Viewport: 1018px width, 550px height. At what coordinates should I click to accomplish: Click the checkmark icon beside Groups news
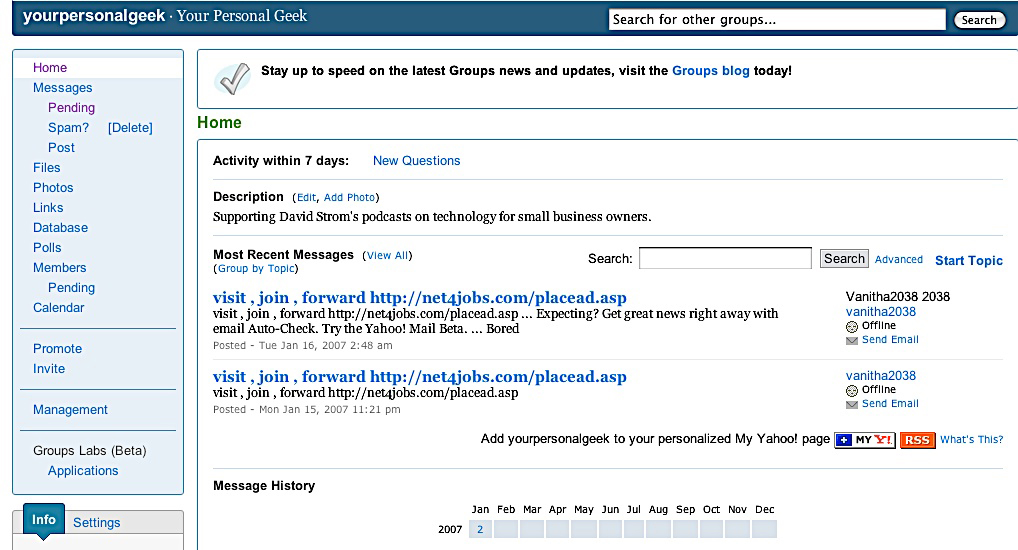234,79
